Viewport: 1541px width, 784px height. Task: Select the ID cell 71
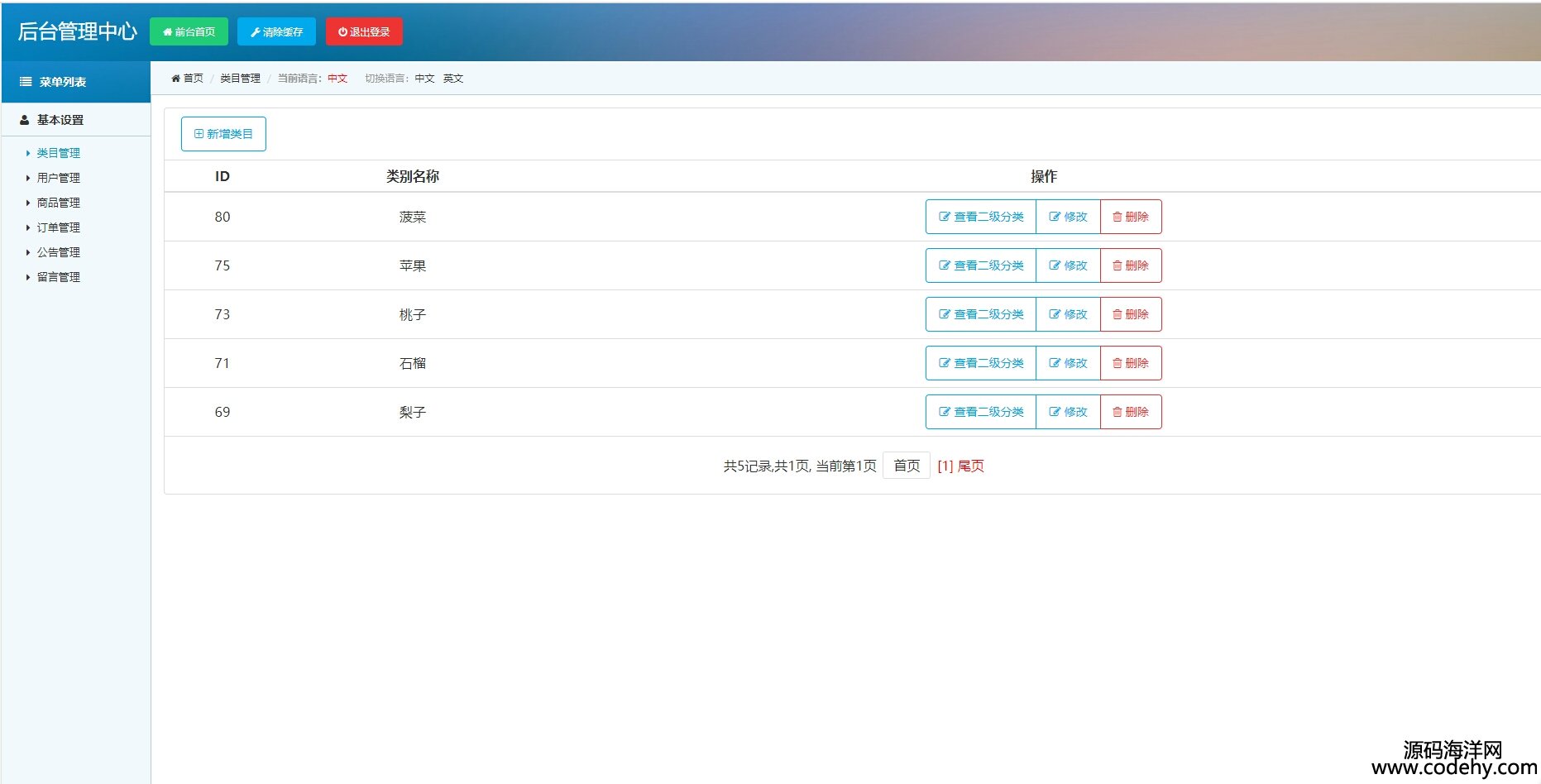[x=223, y=363]
